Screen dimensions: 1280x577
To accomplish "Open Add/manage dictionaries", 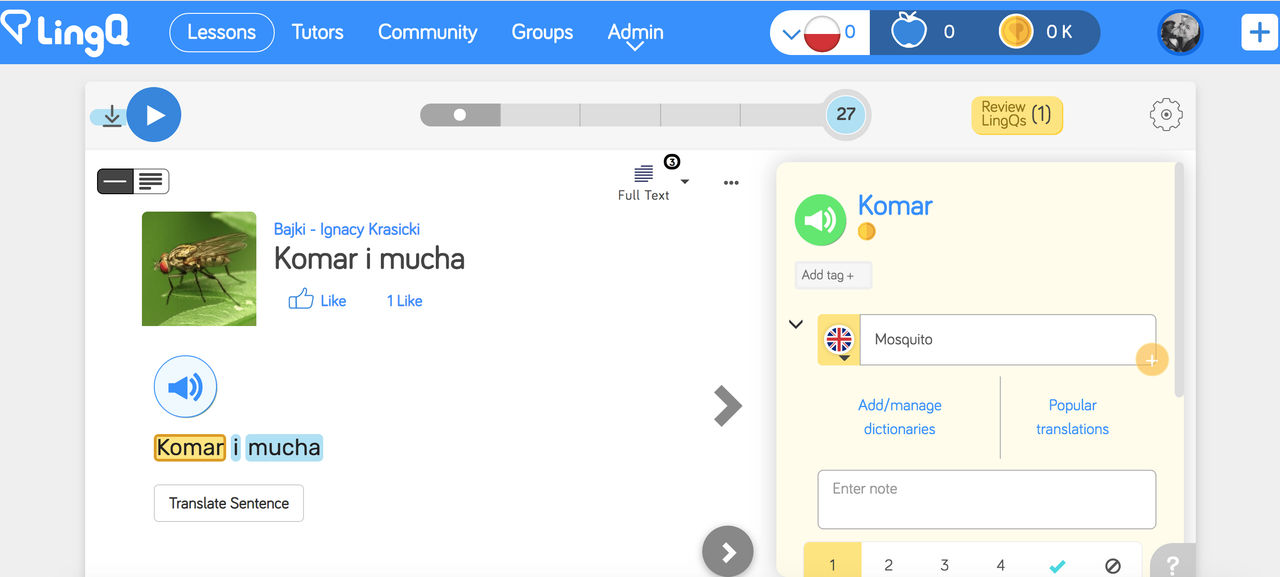I will tap(900, 417).
